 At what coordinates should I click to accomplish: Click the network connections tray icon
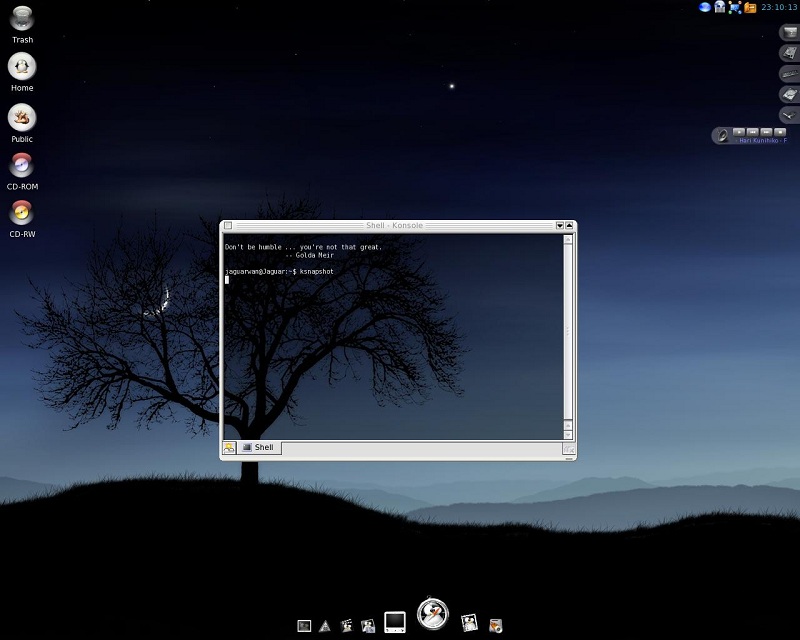pos(735,7)
